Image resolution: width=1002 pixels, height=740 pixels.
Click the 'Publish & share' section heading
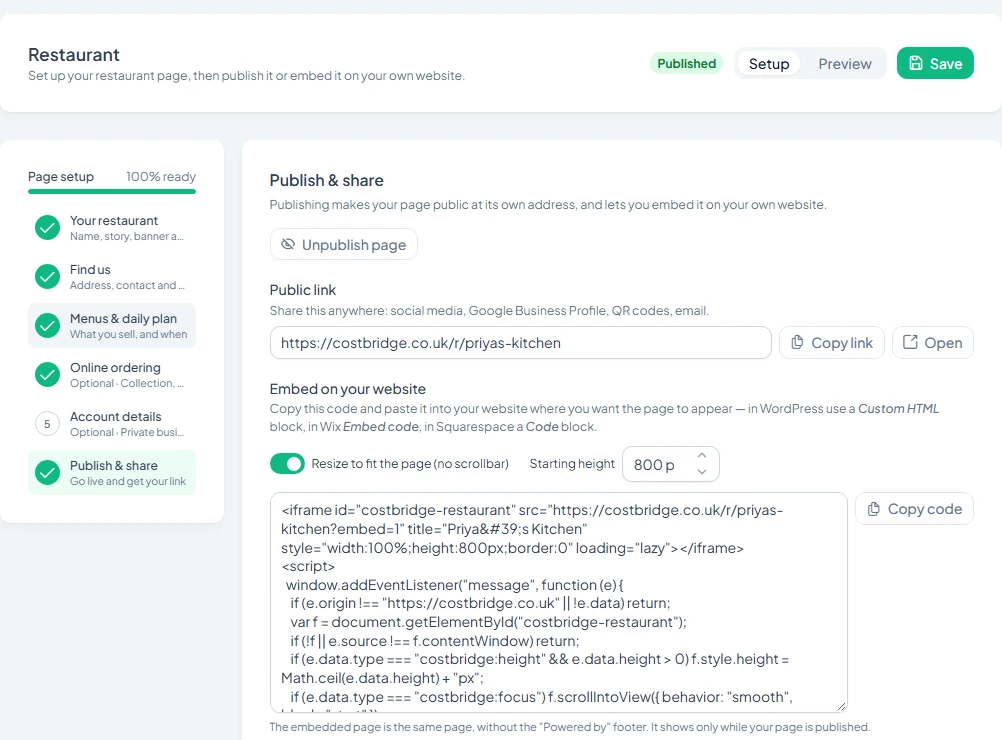[x=327, y=180]
